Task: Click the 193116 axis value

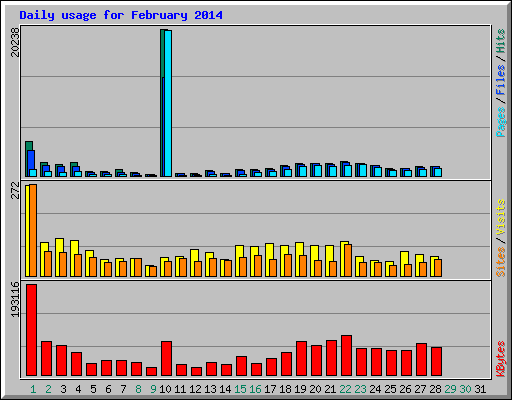Action: (x=15, y=300)
